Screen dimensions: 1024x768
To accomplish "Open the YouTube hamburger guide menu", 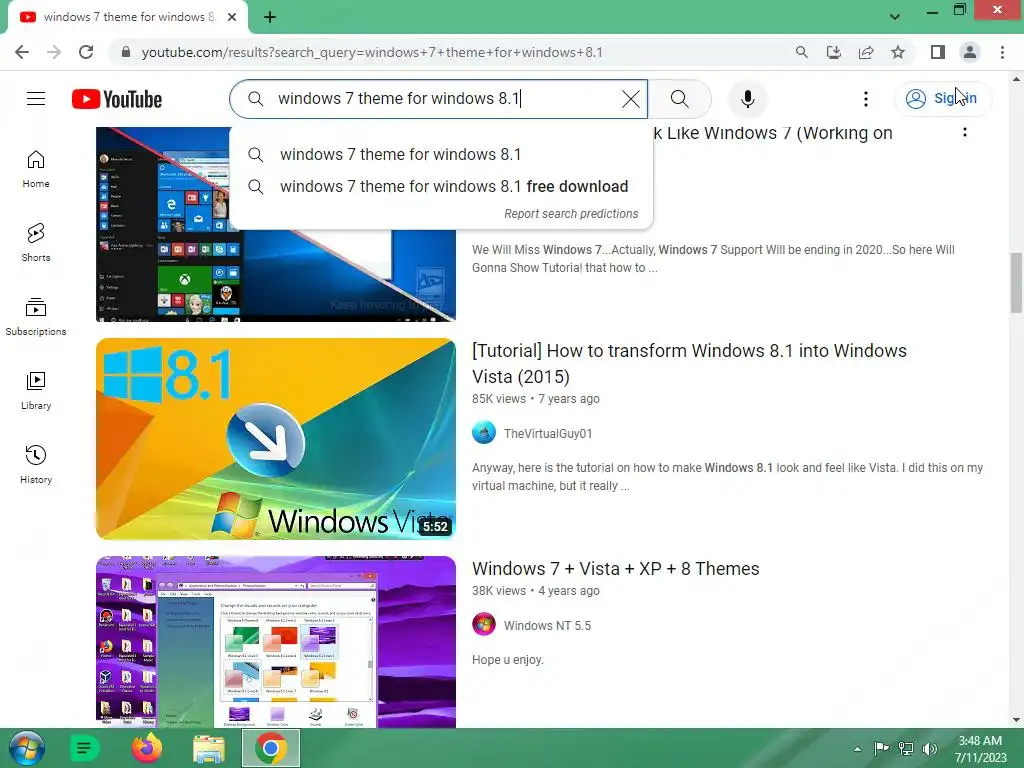I will coord(36,99).
